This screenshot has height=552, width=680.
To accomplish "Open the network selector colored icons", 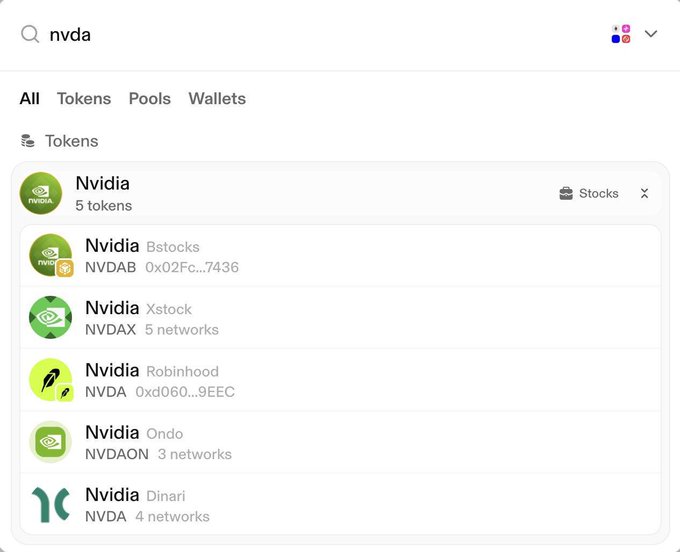I will coord(621,34).
